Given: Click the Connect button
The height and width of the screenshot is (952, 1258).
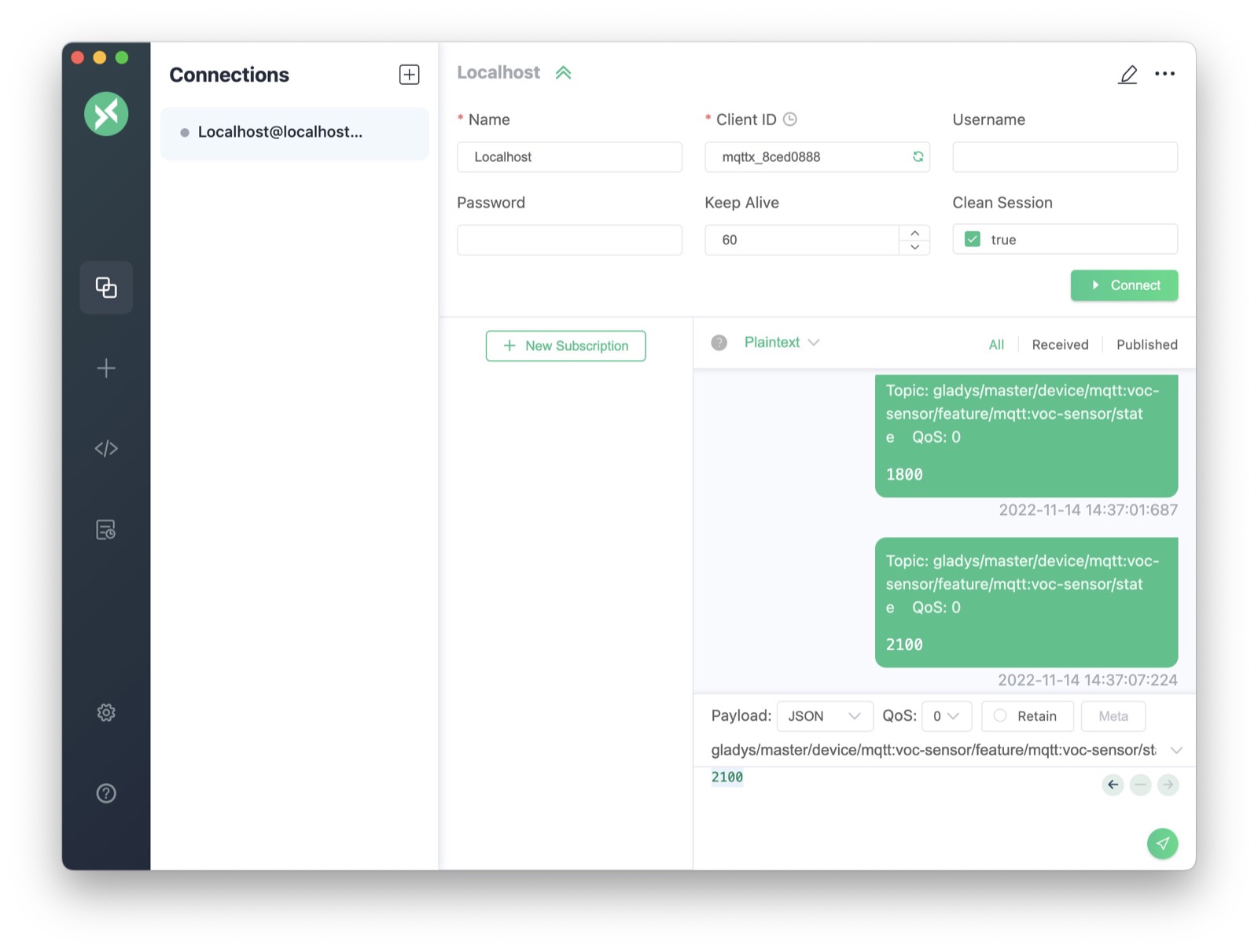Looking at the screenshot, I should [x=1124, y=285].
